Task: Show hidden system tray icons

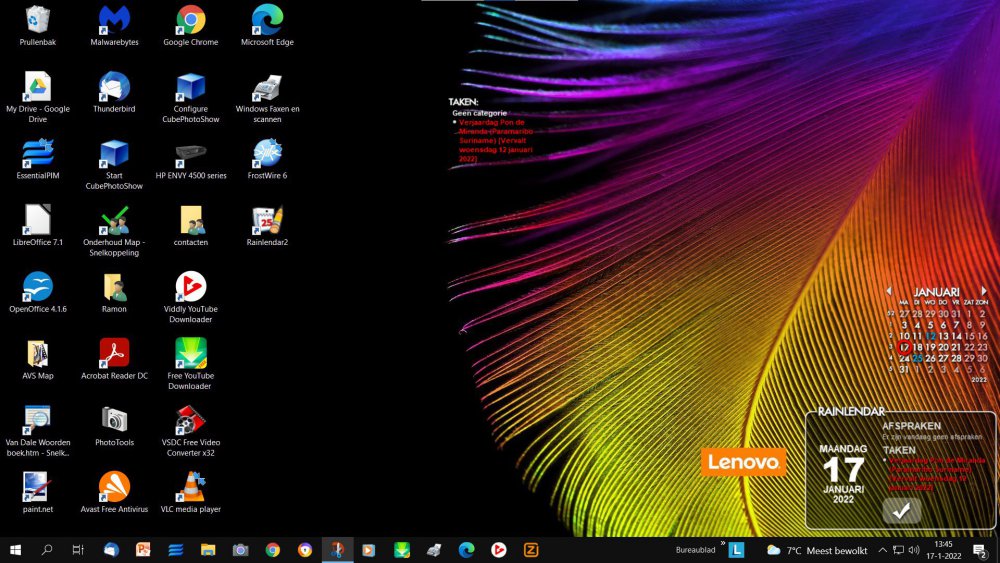Action: coord(882,550)
